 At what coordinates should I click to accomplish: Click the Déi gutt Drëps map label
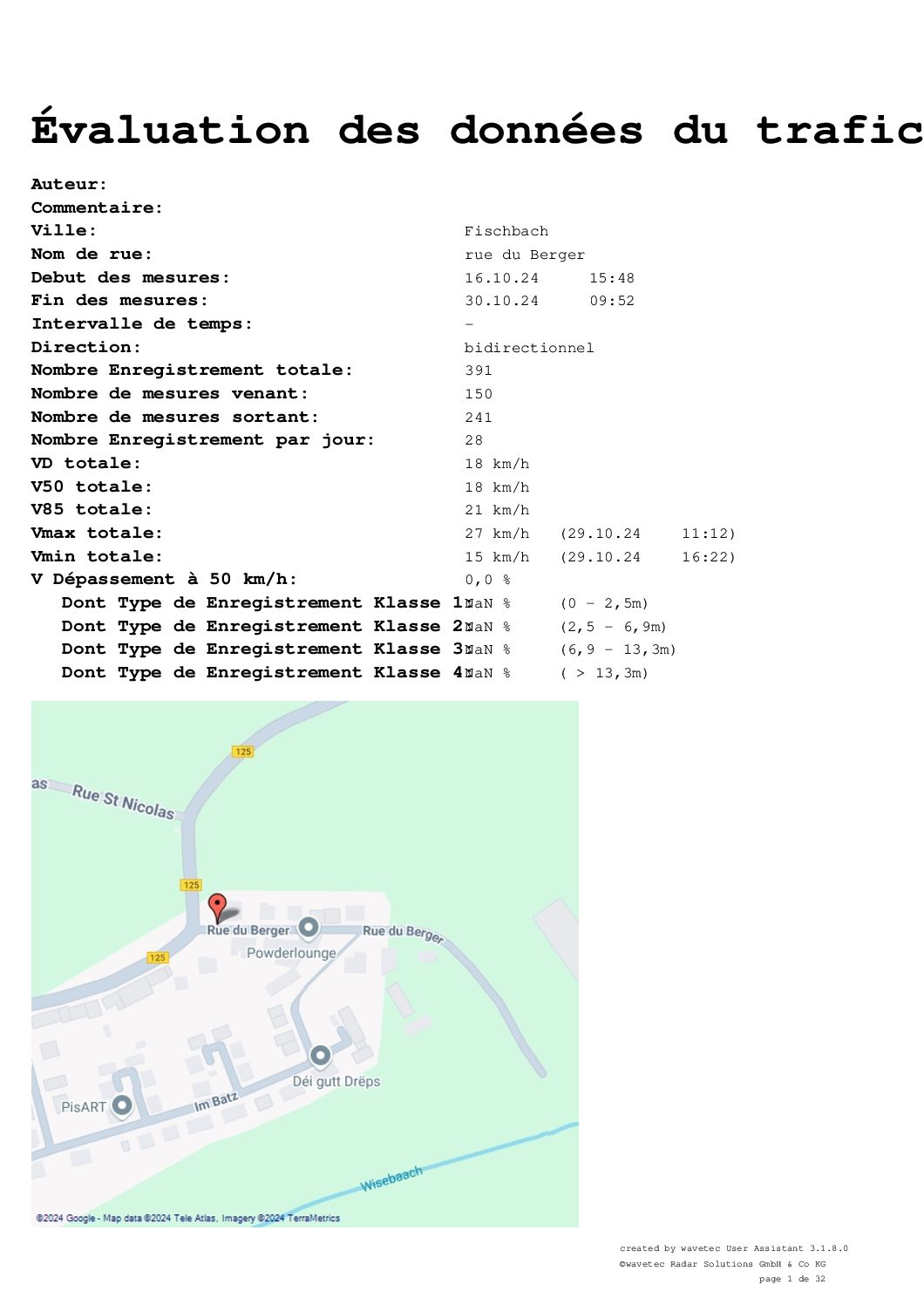click(336, 1081)
